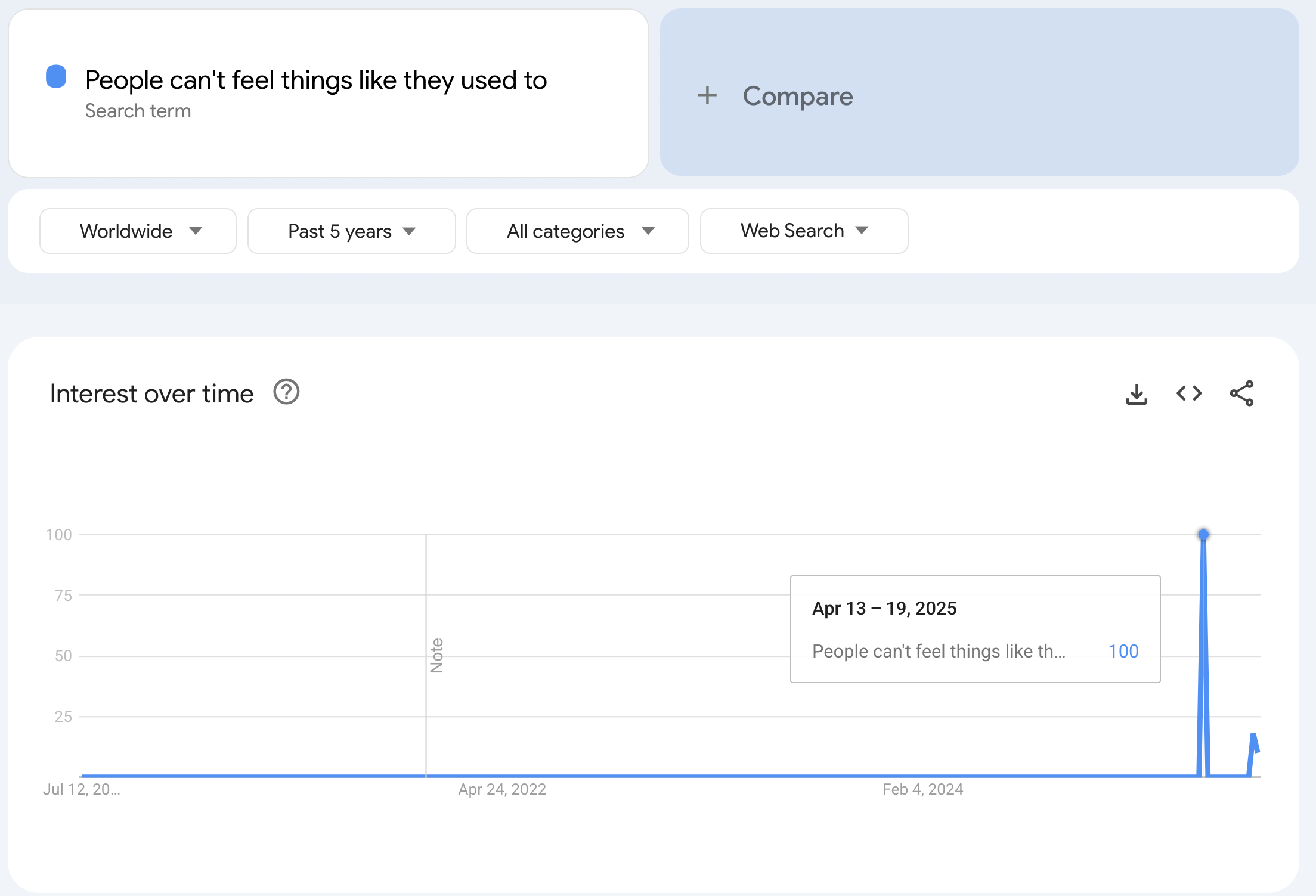The image size is (1316, 896).
Task: Click the 25 y-axis label
Action: (x=63, y=716)
